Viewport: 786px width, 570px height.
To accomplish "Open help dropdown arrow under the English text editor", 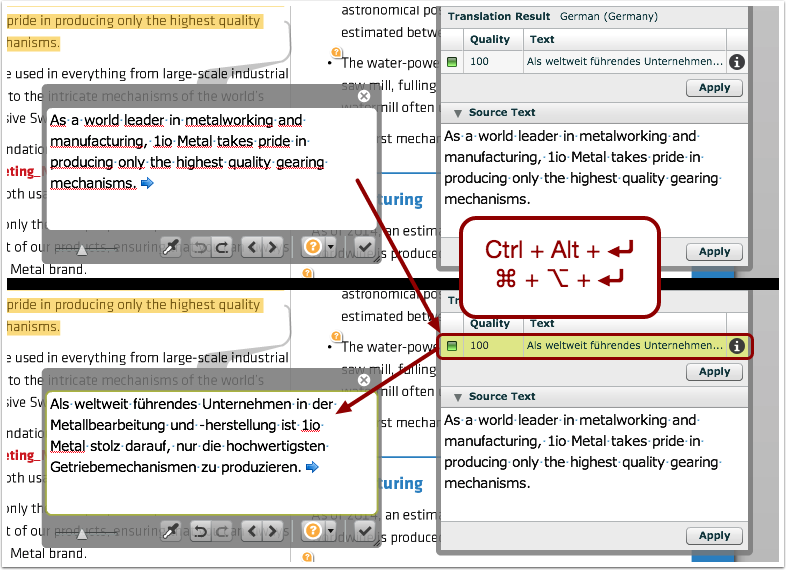I will (330, 247).
